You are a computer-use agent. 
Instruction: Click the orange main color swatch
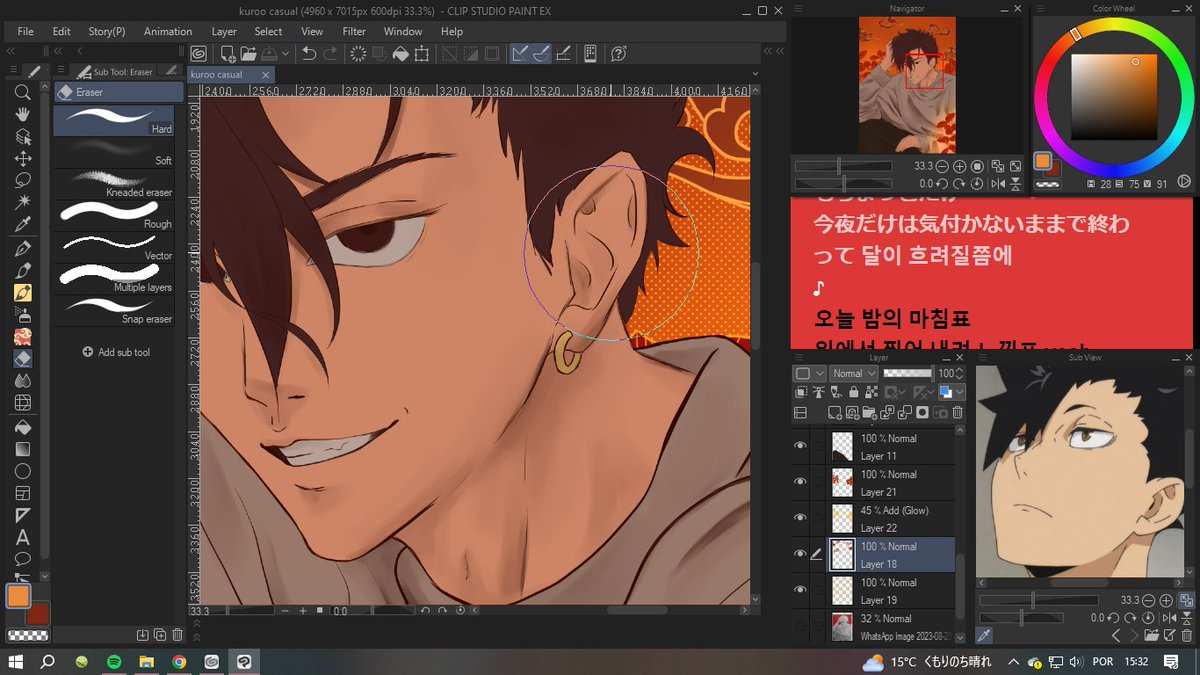pos(18,596)
